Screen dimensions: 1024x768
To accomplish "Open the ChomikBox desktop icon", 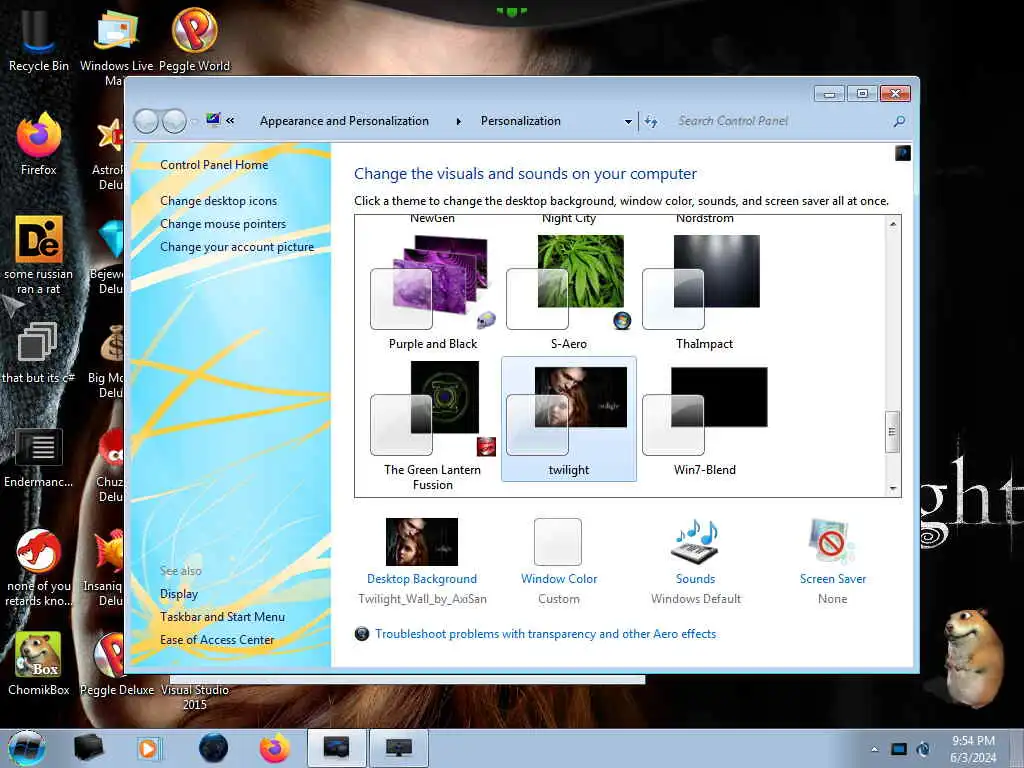I will coord(39,663).
